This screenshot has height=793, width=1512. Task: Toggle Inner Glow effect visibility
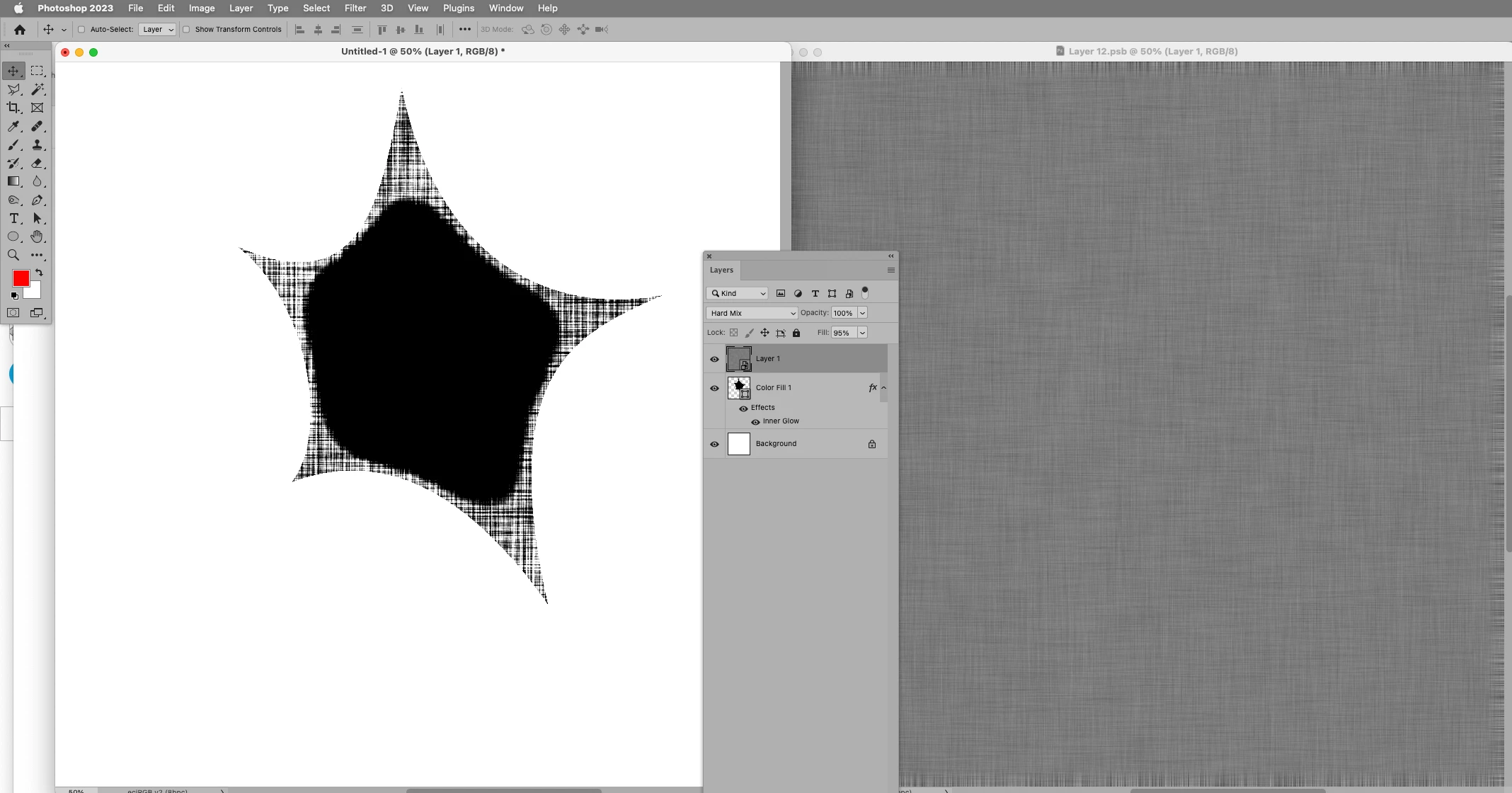755,422
